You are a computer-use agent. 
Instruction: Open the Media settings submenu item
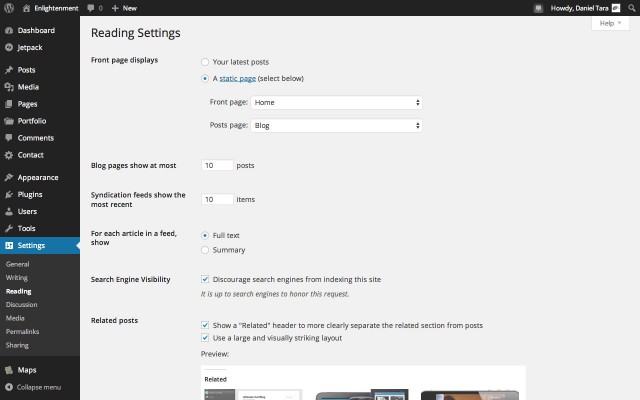click(15, 318)
